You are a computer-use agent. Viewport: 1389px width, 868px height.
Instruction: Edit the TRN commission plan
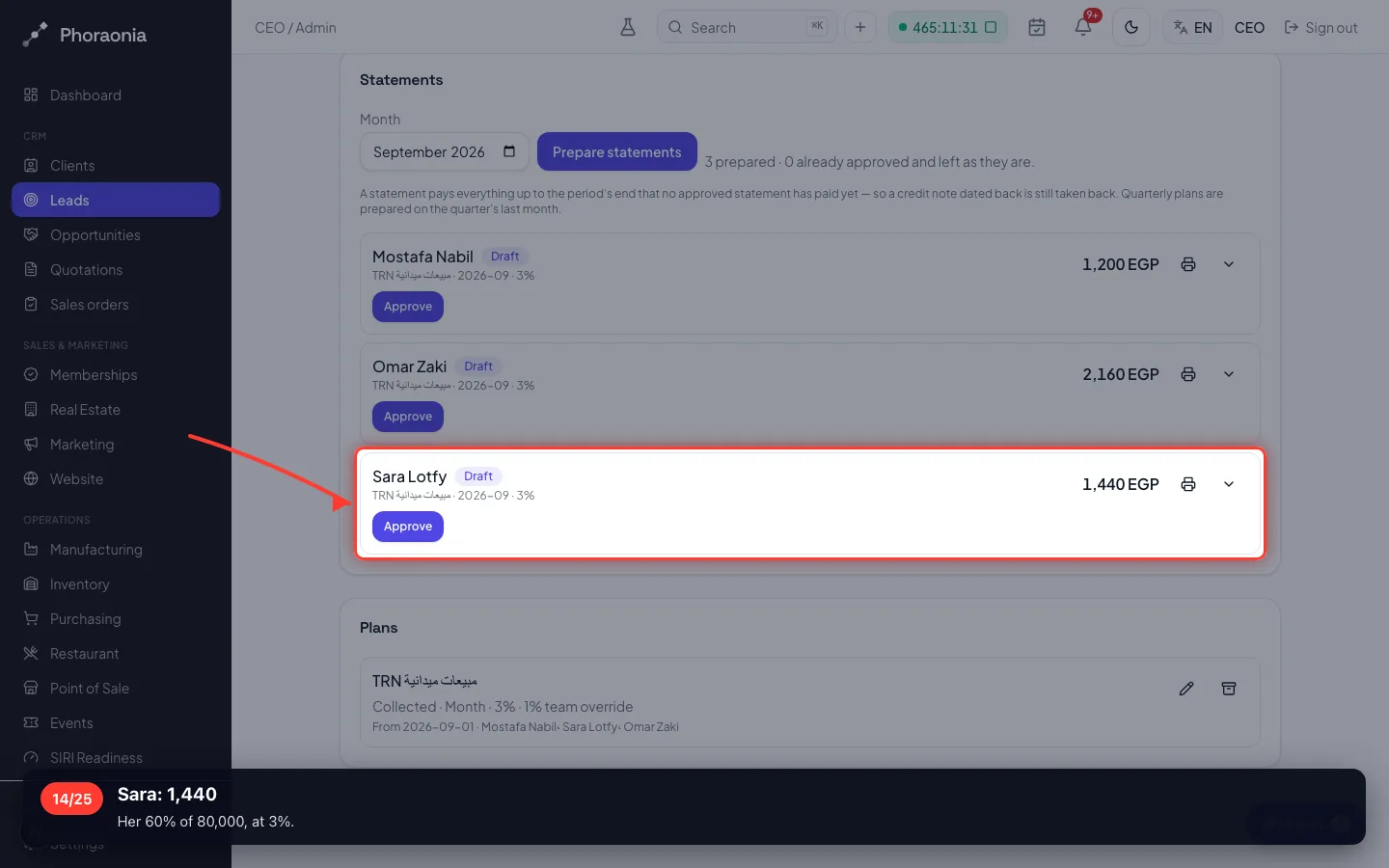[x=1186, y=689]
